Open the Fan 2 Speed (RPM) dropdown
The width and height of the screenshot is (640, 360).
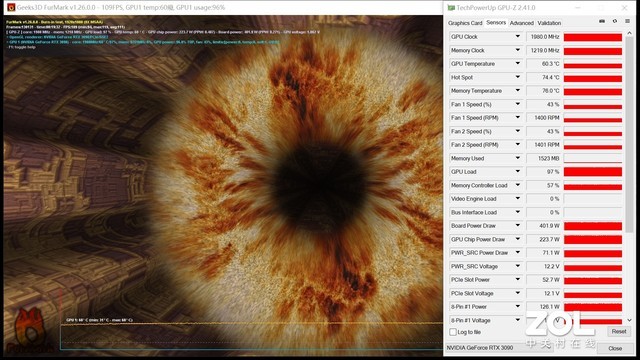pyautogui.click(x=518, y=145)
